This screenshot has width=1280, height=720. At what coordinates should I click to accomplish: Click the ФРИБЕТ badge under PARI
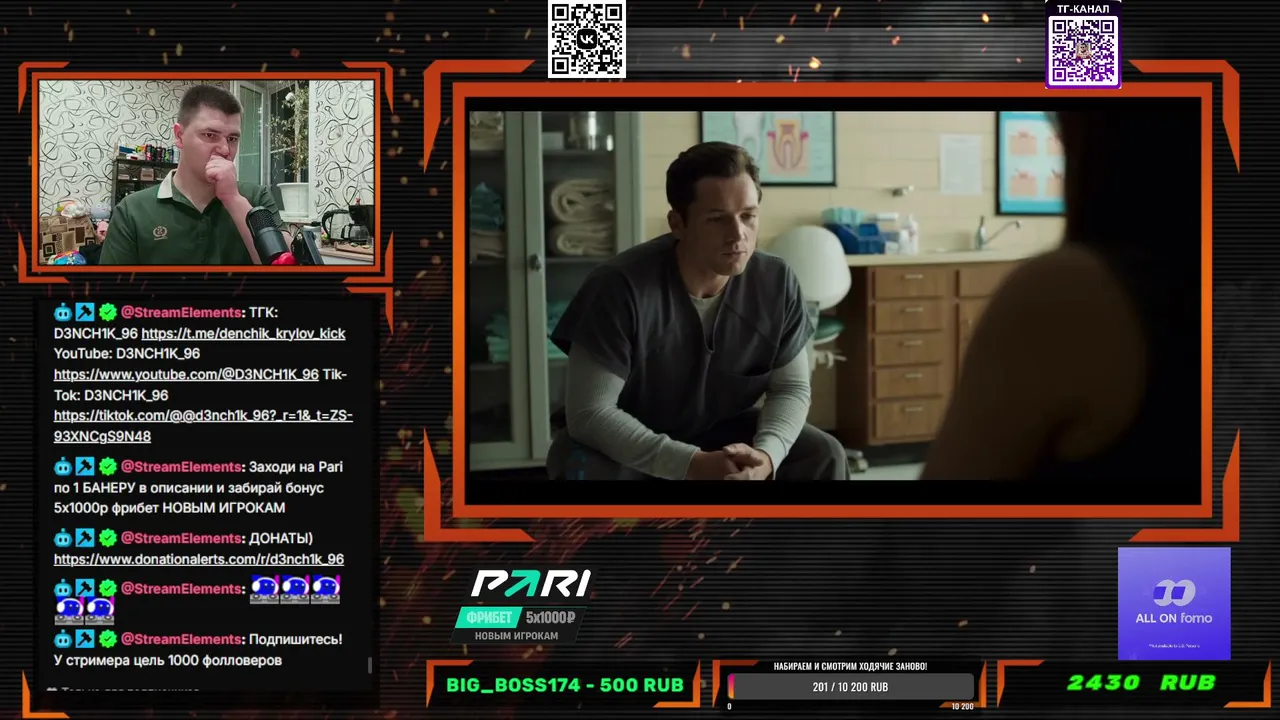tap(487, 617)
